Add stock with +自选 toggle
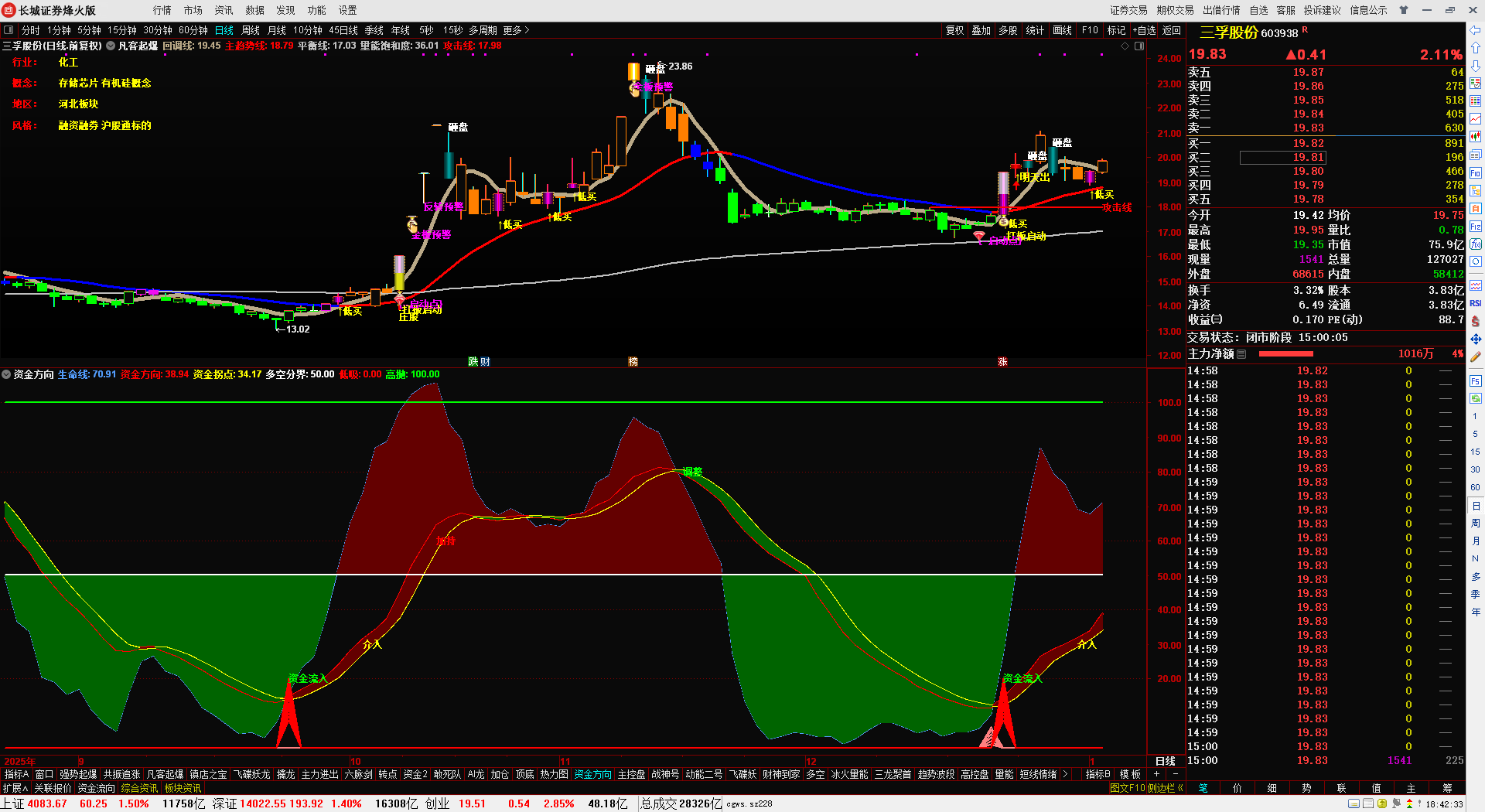This screenshot has width=1485, height=812. 1144,30
